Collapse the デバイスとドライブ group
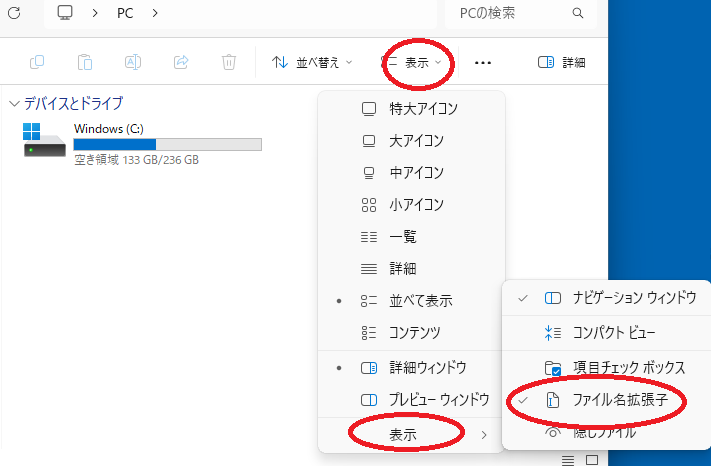Viewport: 711px width, 466px height. [14, 103]
